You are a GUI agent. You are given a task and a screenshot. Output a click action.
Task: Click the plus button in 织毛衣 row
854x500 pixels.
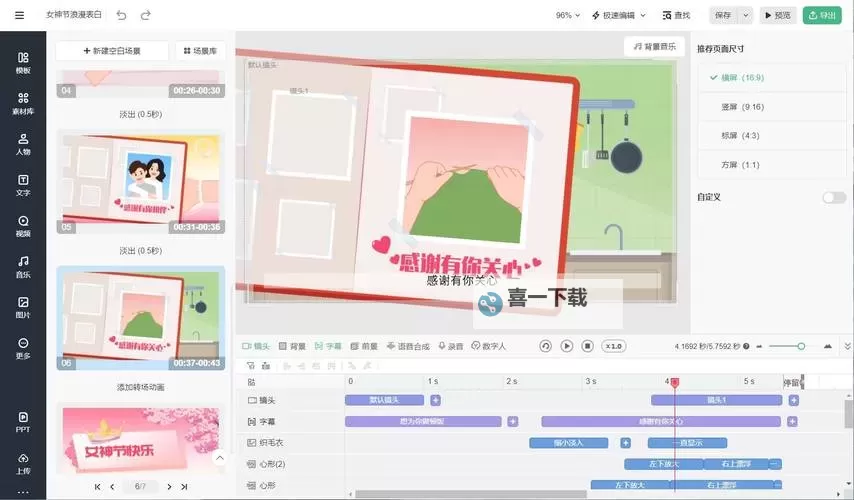click(x=625, y=443)
